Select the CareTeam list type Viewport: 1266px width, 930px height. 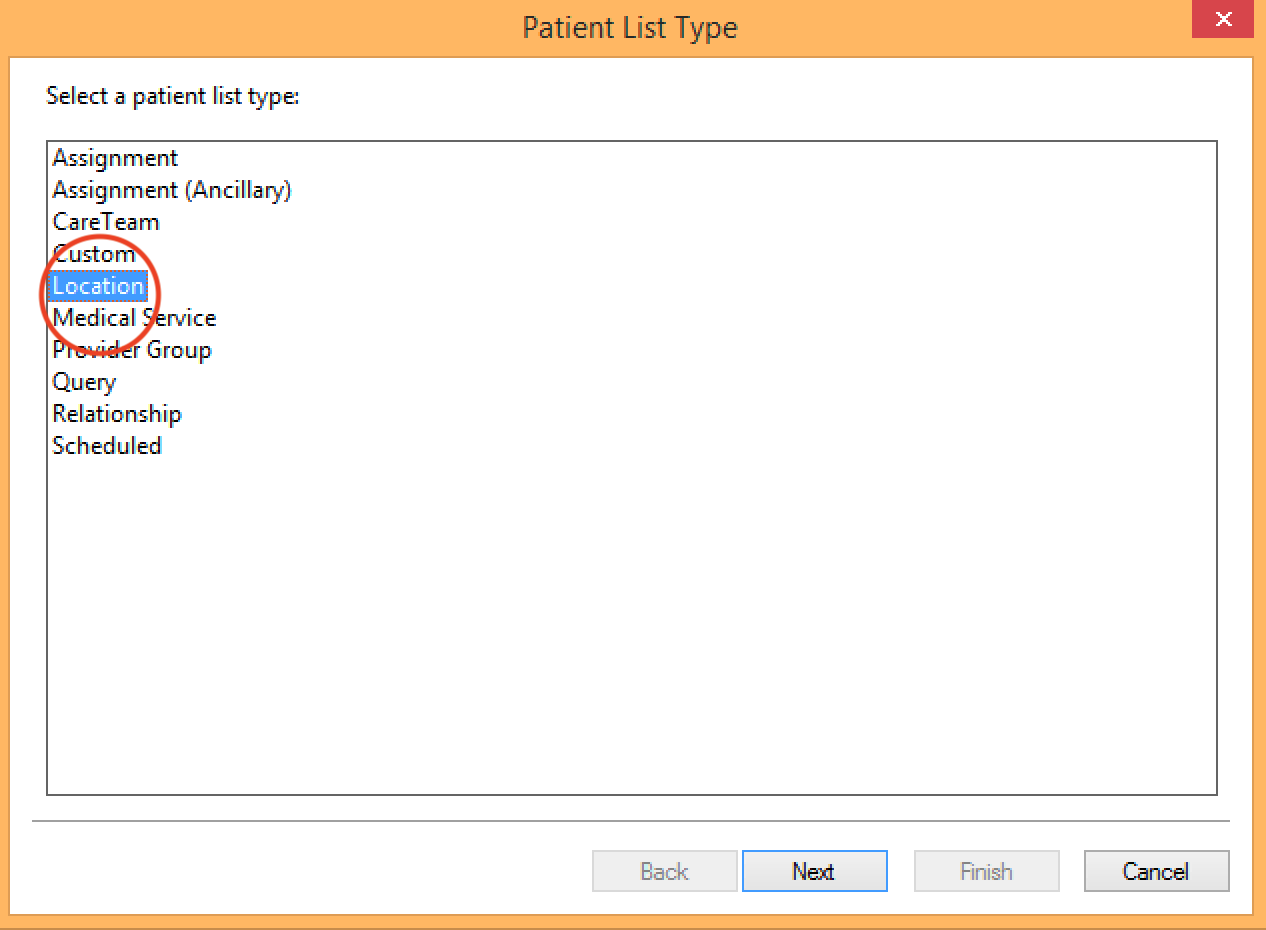coord(106,222)
